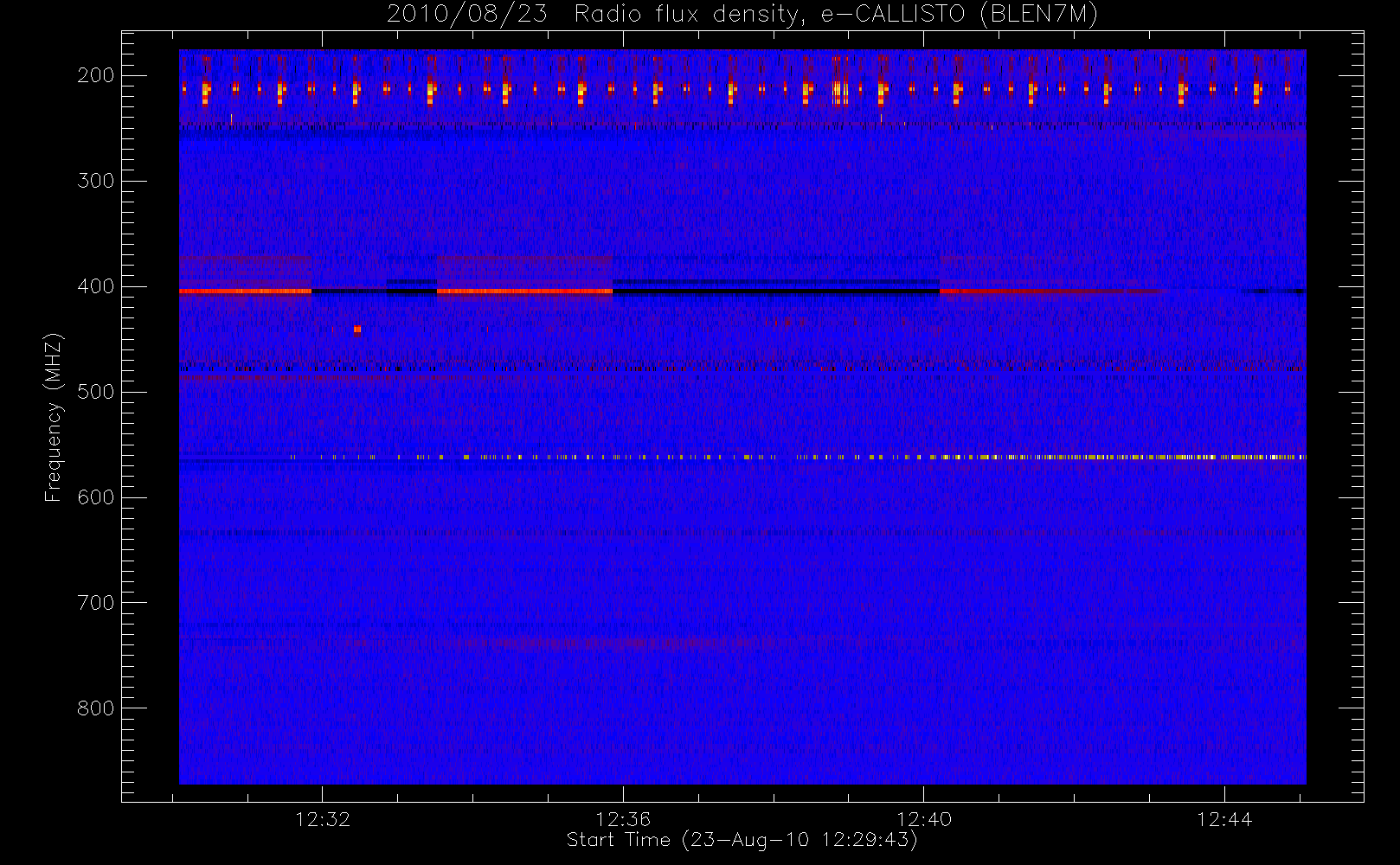Click the 400 frequency tick label
This screenshot has height=865, width=1400.
pyautogui.click(x=96, y=286)
